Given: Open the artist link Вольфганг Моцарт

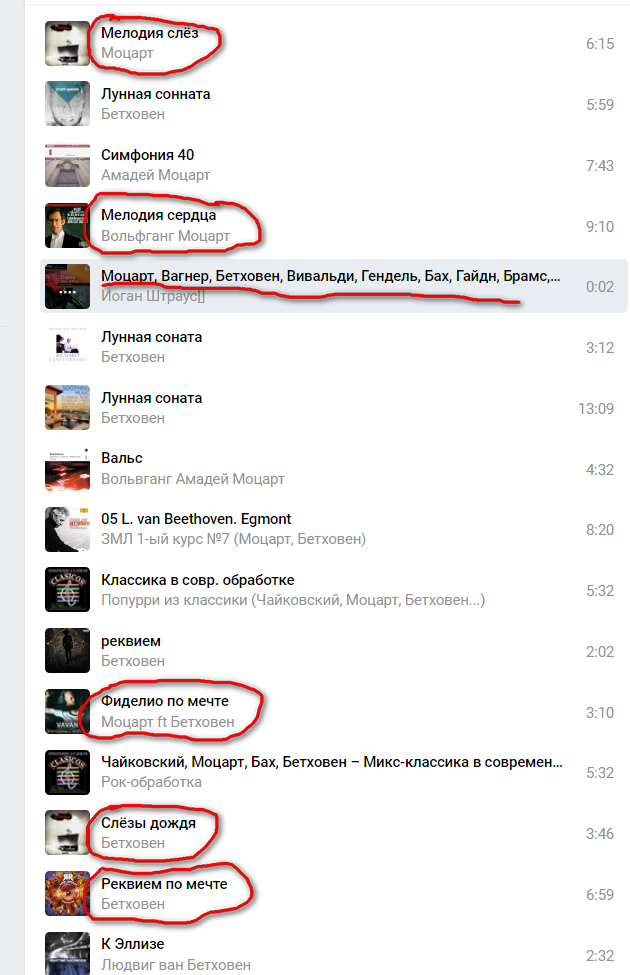Looking at the screenshot, I should pyautogui.click(x=165, y=236).
